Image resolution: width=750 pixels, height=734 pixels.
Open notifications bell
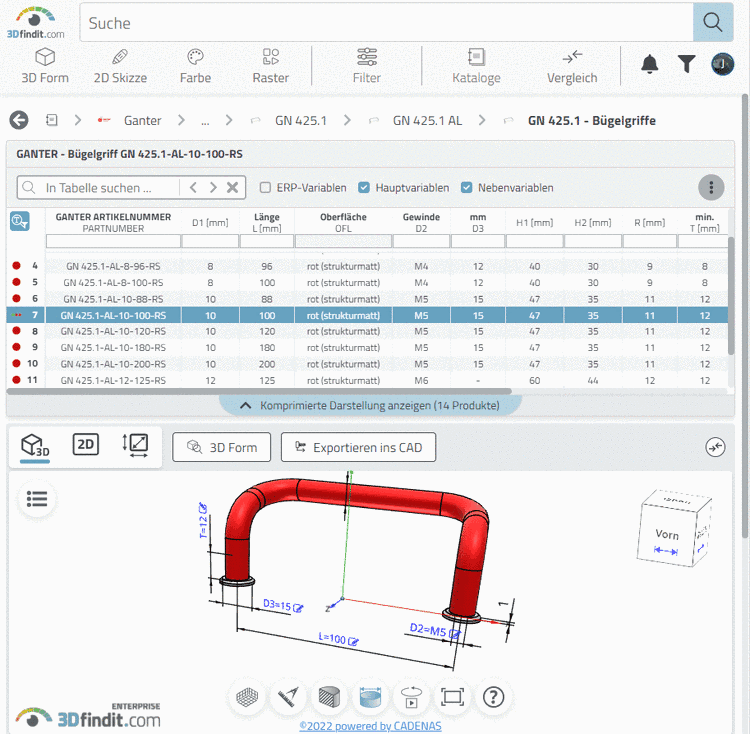click(x=650, y=64)
